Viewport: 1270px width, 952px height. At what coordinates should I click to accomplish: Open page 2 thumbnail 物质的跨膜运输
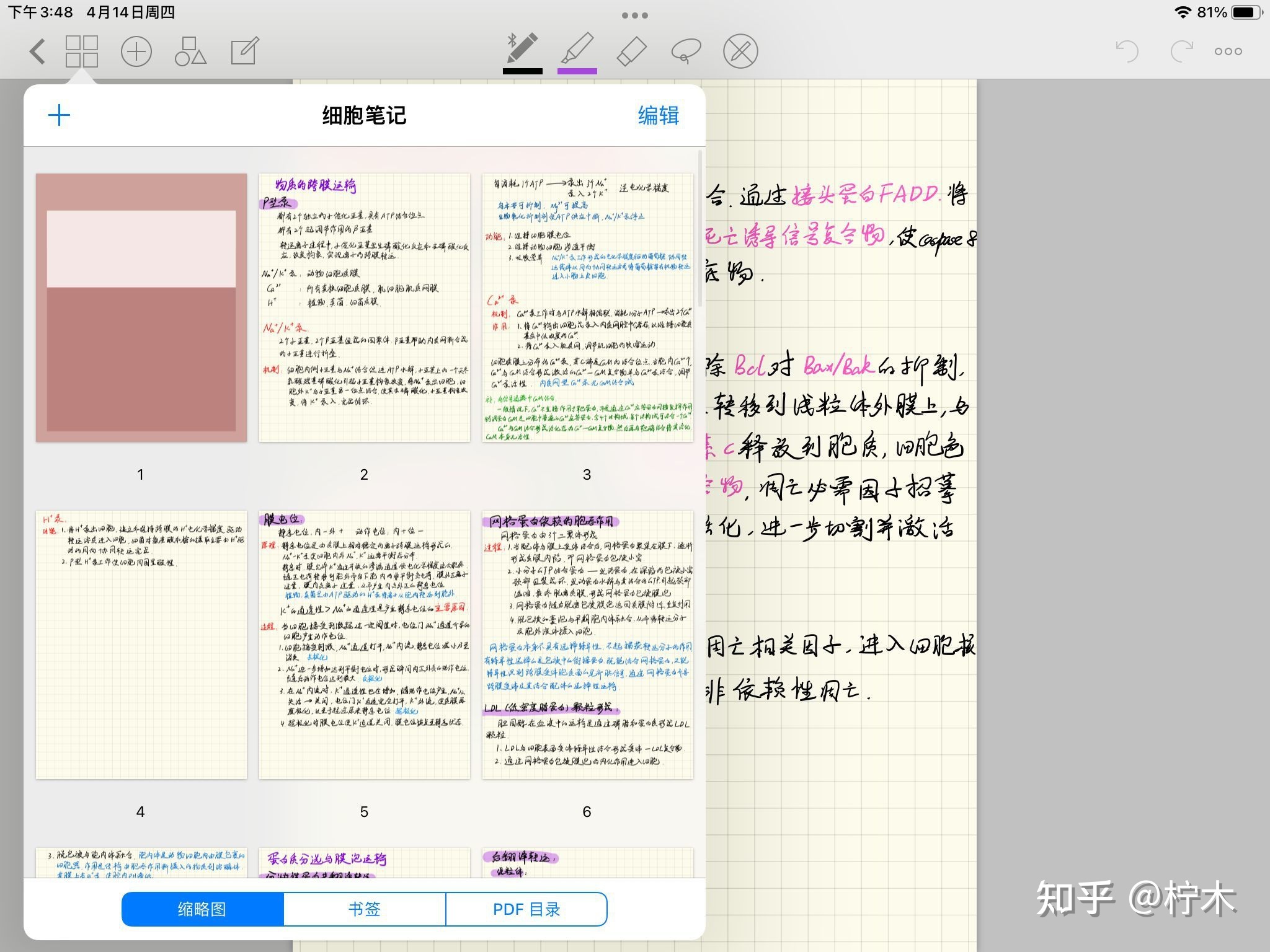pyautogui.click(x=364, y=307)
